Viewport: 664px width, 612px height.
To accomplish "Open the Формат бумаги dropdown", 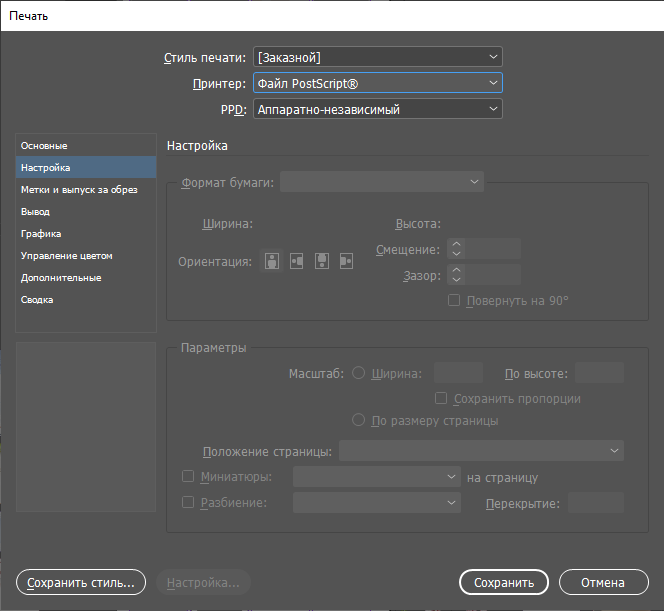I will click(382, 182).
